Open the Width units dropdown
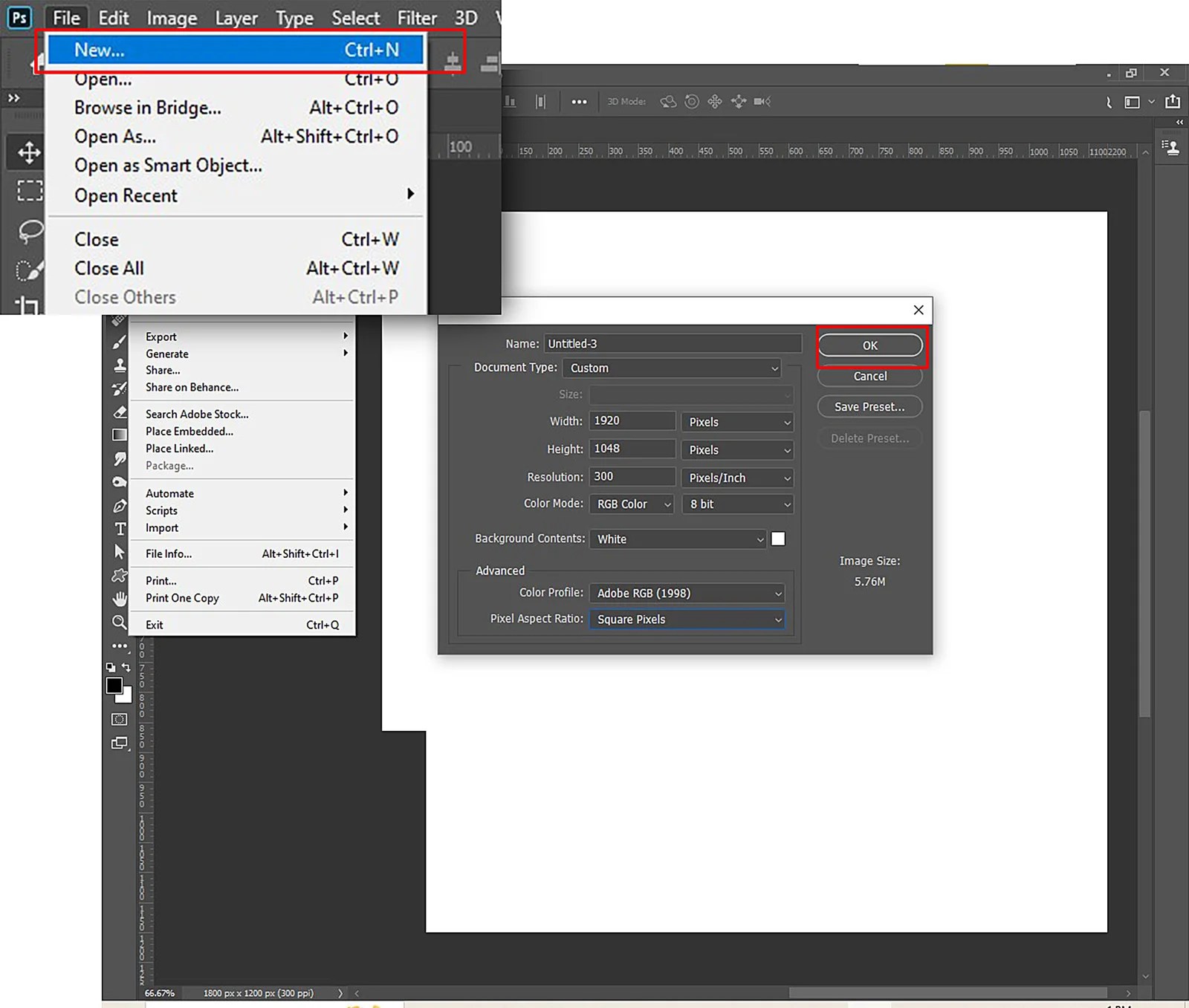Image resolution: width=1189 pixels, height=1008 pixels. (x=737, y=422)
